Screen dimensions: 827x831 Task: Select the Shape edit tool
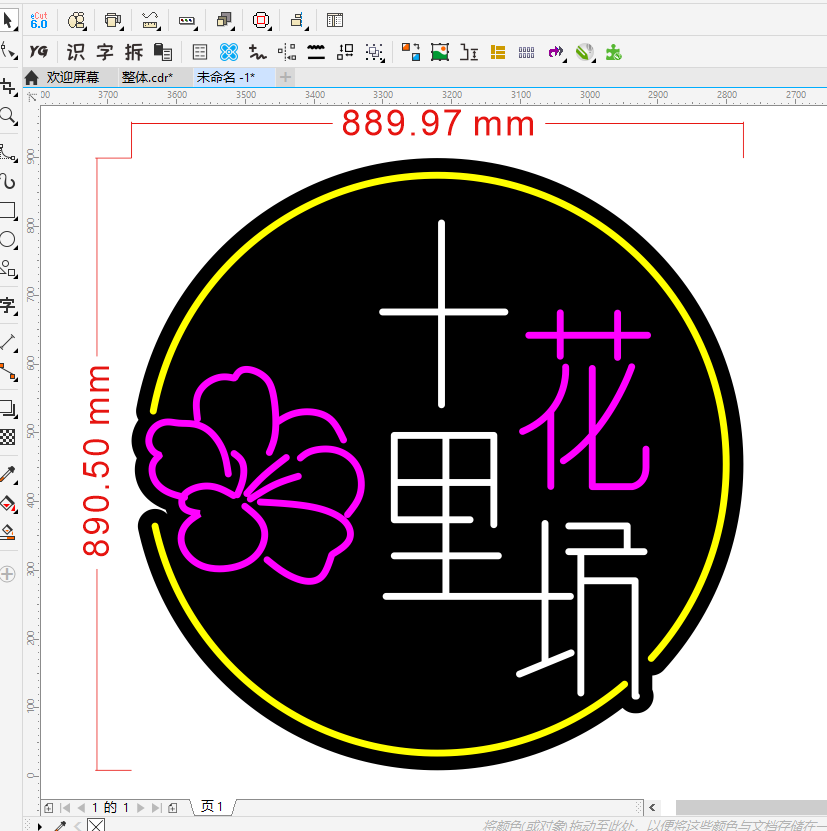pos(8,51)
